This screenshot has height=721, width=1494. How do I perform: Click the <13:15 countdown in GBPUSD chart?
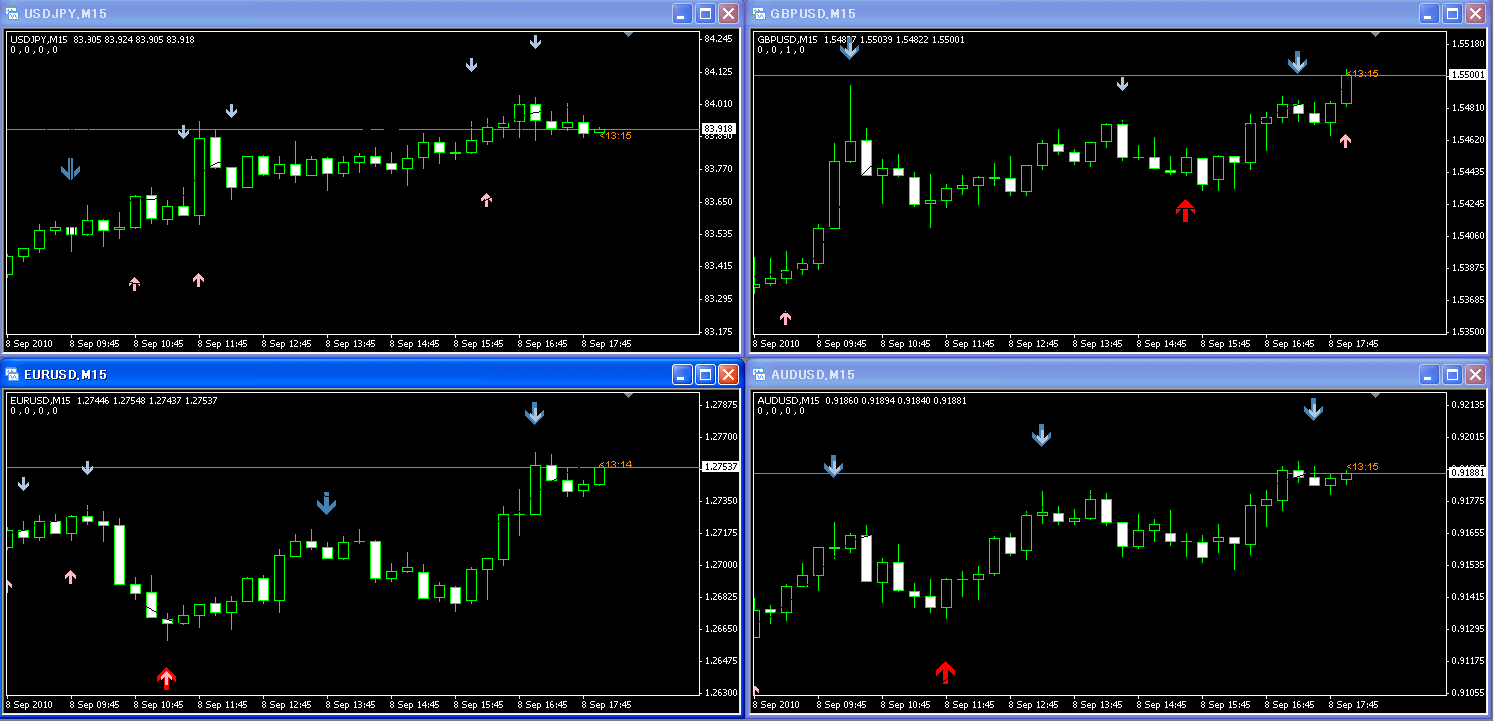click(1363, 74)
